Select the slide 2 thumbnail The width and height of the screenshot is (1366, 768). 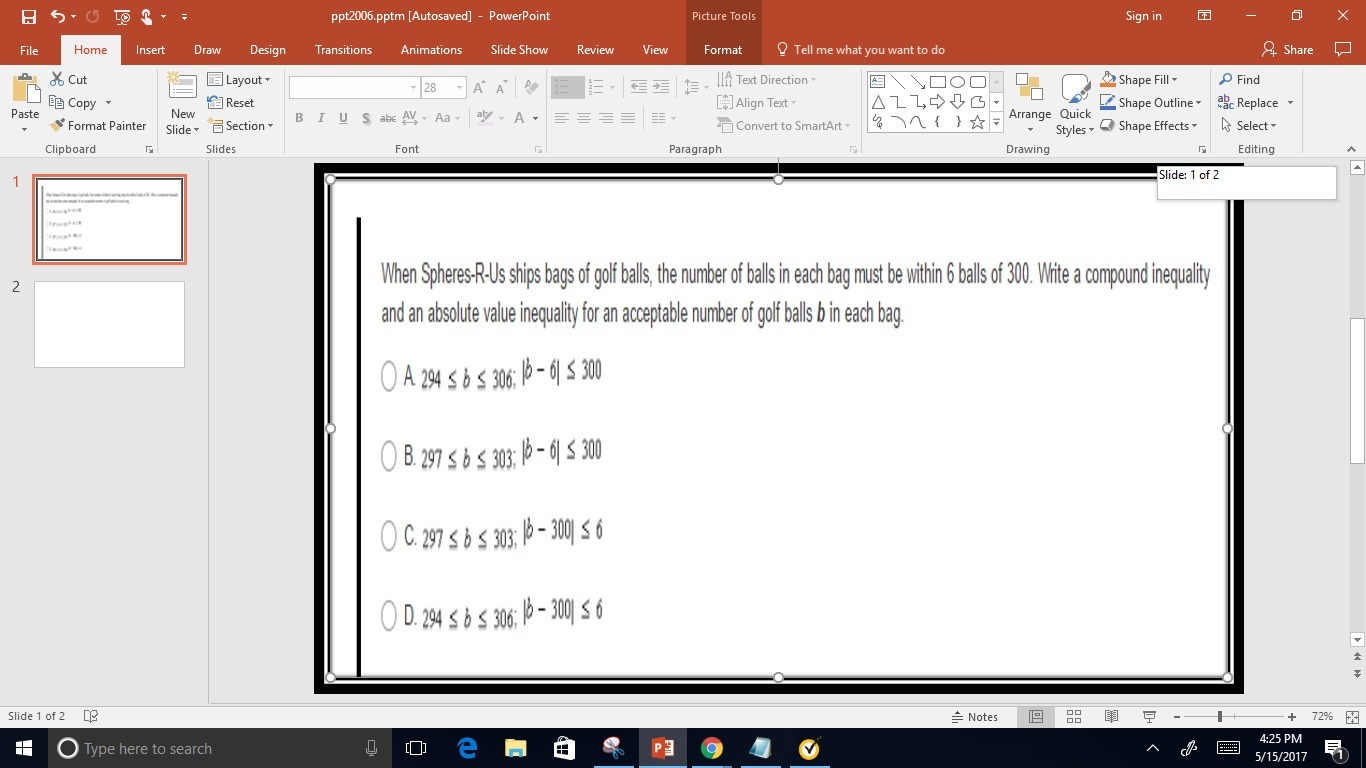pos(109,324)
